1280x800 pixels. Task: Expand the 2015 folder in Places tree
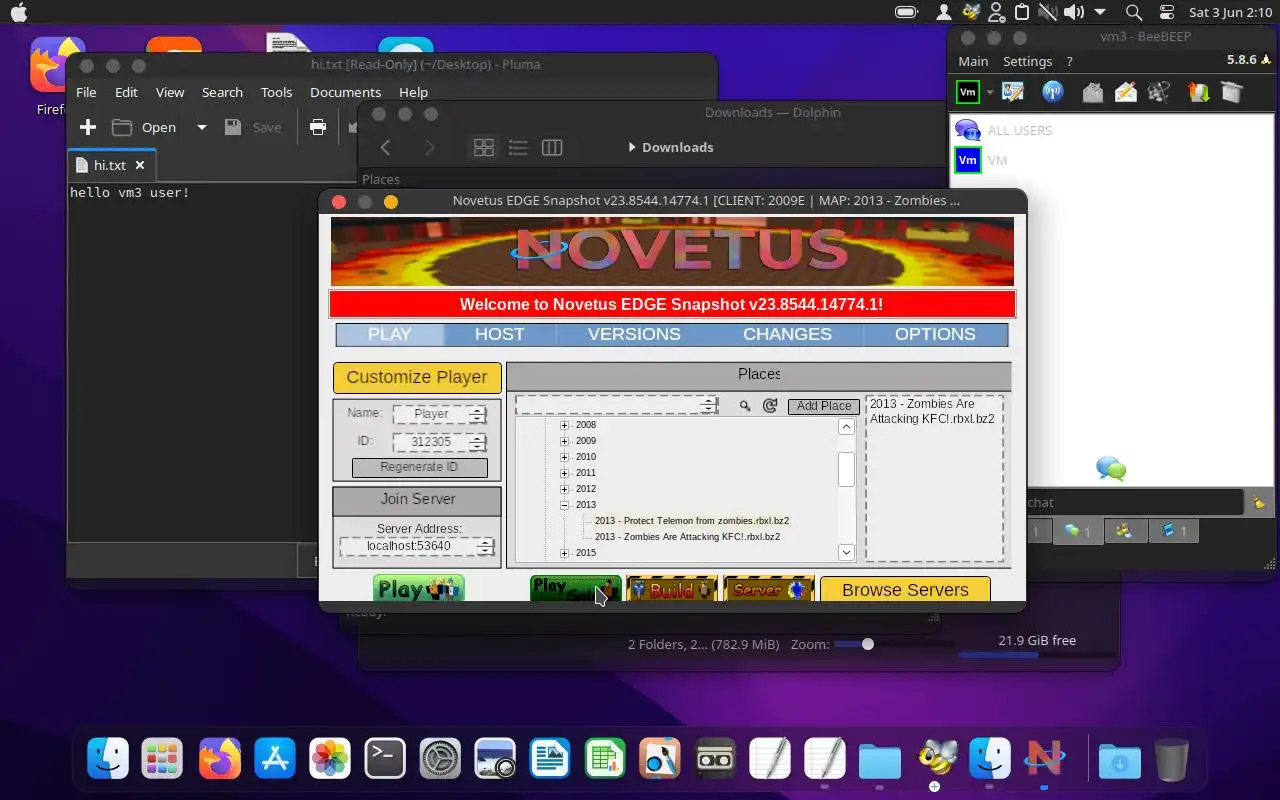point(564,553)
